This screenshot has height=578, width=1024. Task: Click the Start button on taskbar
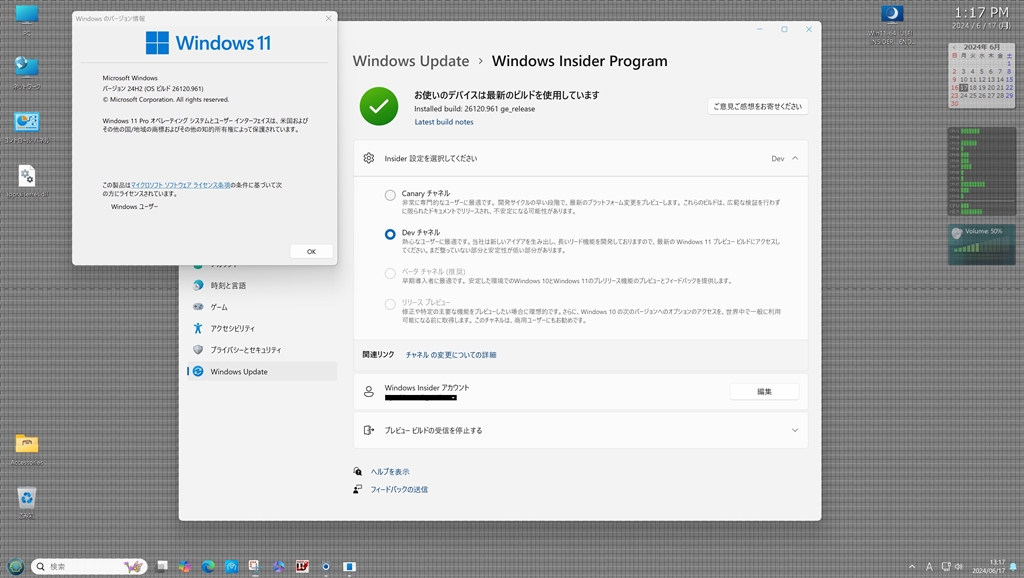[16, 566]
